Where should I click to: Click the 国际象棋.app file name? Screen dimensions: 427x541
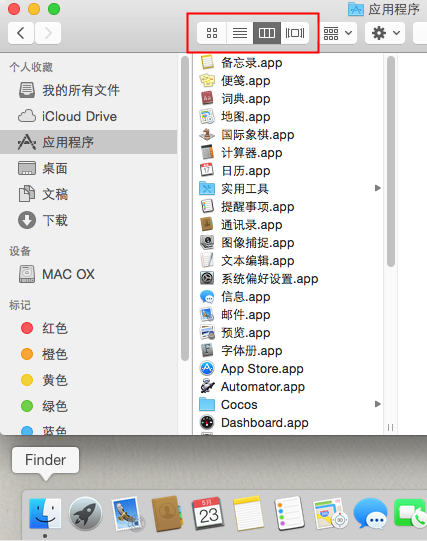pyautogui.click(x=258, y=135)
